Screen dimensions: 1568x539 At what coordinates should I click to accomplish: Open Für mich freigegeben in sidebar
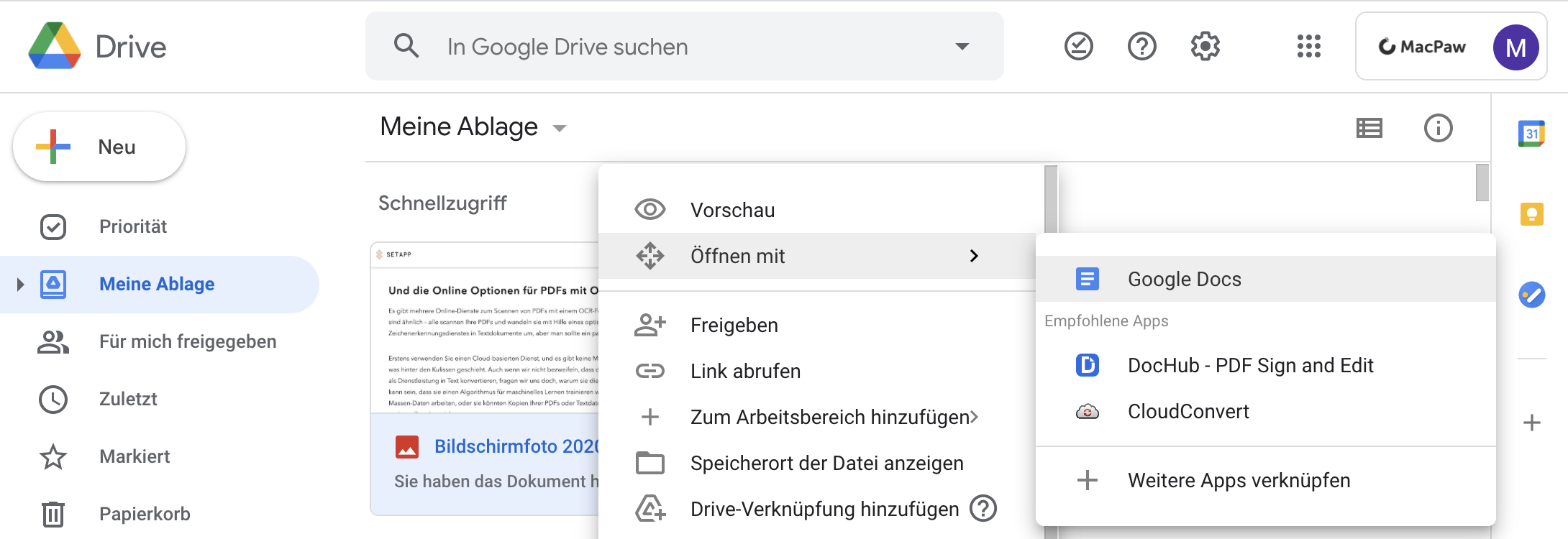tap(160, 342)
